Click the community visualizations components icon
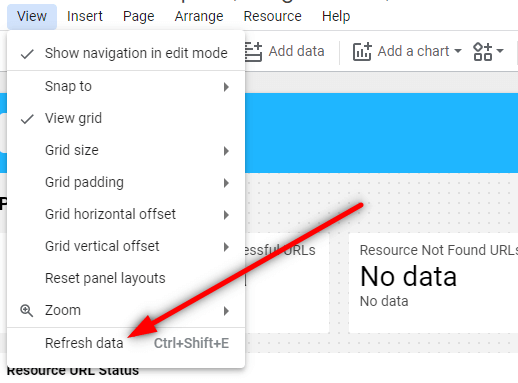This screenshot has height=383, width=518. [x=482, y=52]
